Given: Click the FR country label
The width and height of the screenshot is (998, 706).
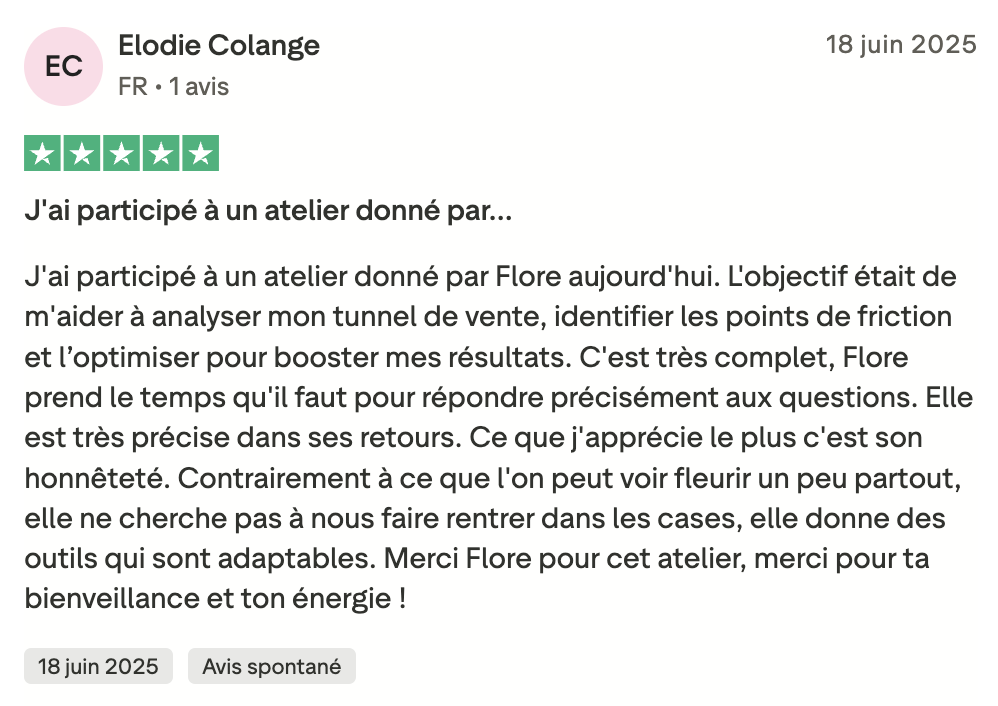Looking at the screenshot, I should point(132,87).
